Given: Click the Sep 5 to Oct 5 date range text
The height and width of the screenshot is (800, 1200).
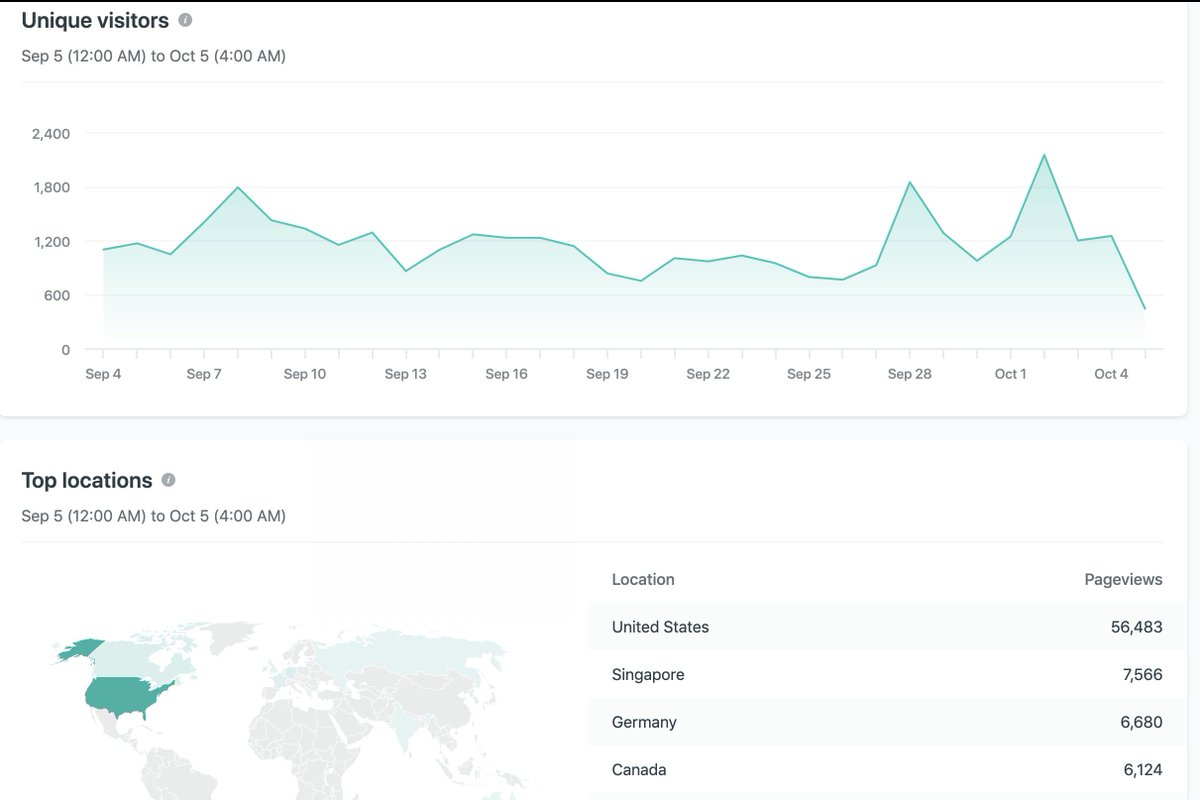Looking at the screenshot, I should pyautogui.click(x=153, y=56).
